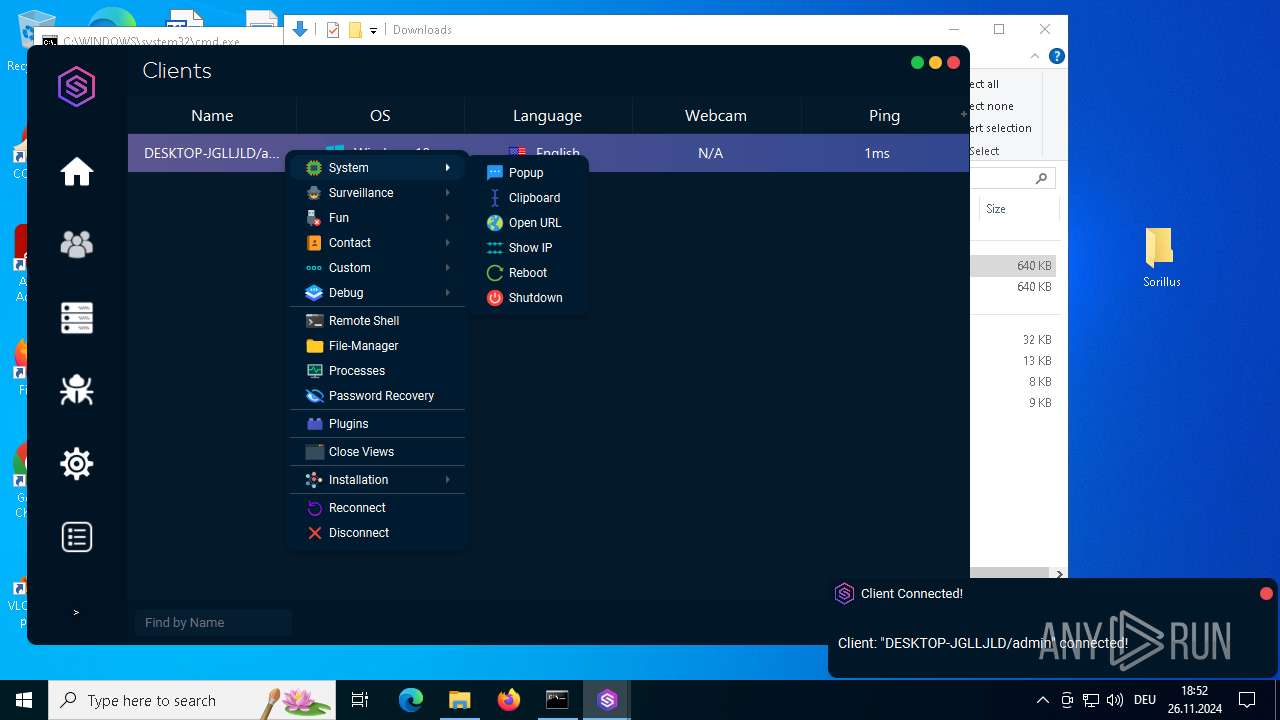Screen dimensions: 1280x720
Task: Open the System submenu
Action: point(378,168)
